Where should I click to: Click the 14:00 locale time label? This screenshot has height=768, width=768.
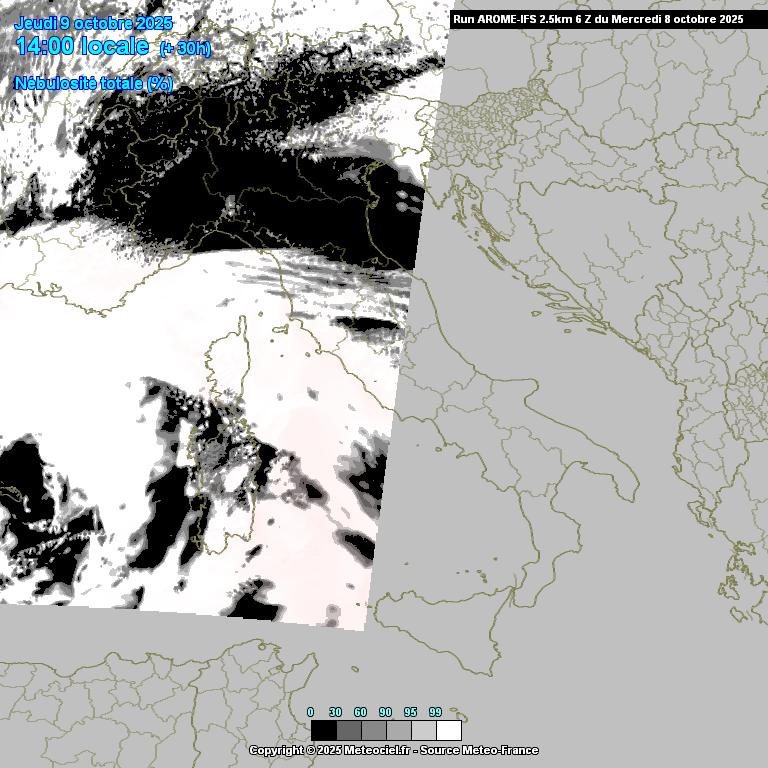[82, 46]
